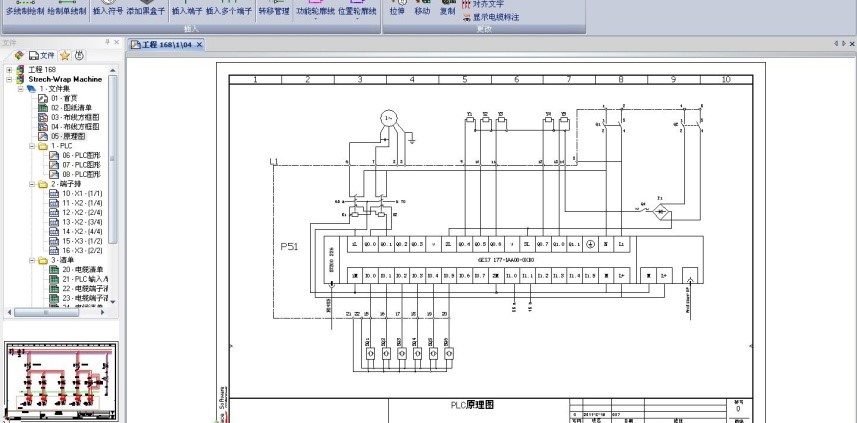Click the tree horizontal scrollbar thumb
The image size is (857, 423).
46,313
